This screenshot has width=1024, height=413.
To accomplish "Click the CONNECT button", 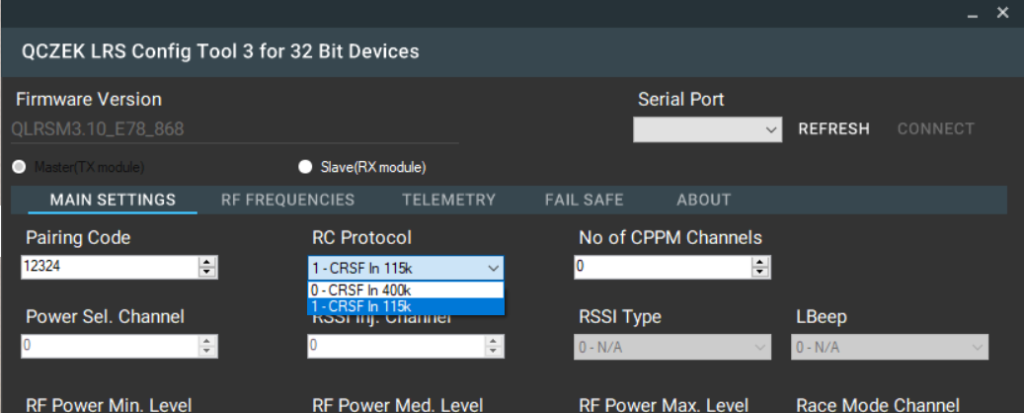I will coord(935,129).
